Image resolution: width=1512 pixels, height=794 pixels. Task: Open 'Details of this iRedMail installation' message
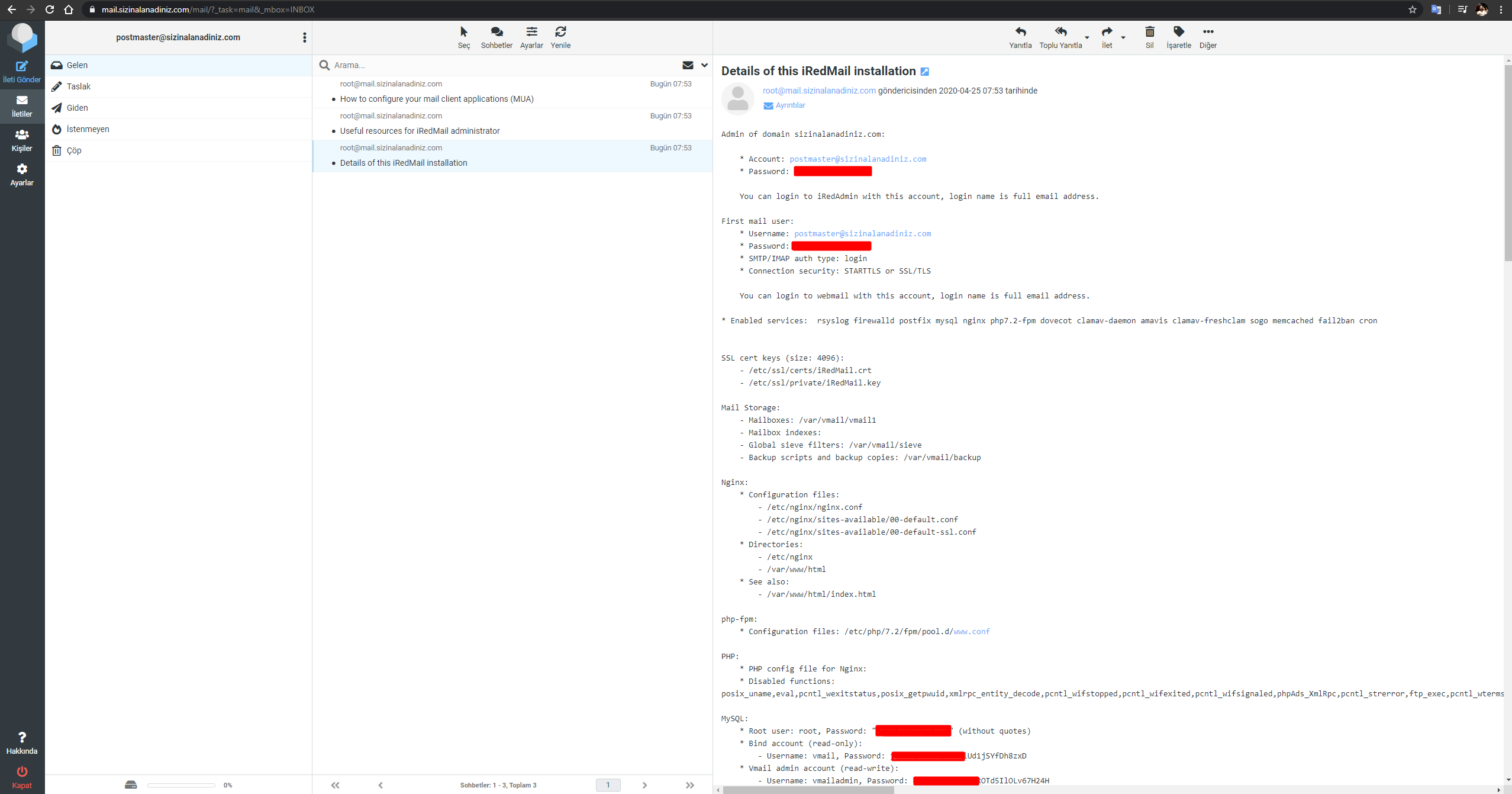(512, 156)
